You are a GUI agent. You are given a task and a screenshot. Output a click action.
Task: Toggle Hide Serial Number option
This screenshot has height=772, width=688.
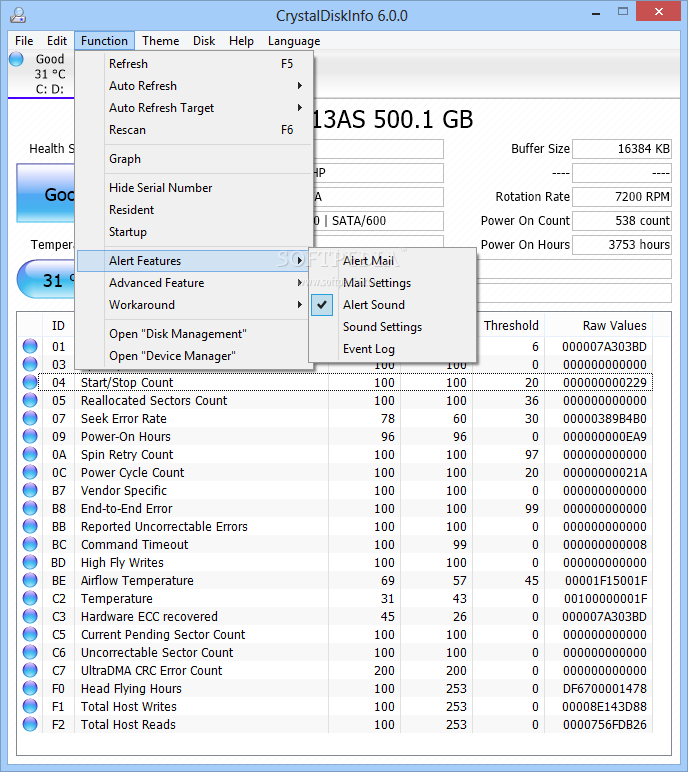pos(195,188)
